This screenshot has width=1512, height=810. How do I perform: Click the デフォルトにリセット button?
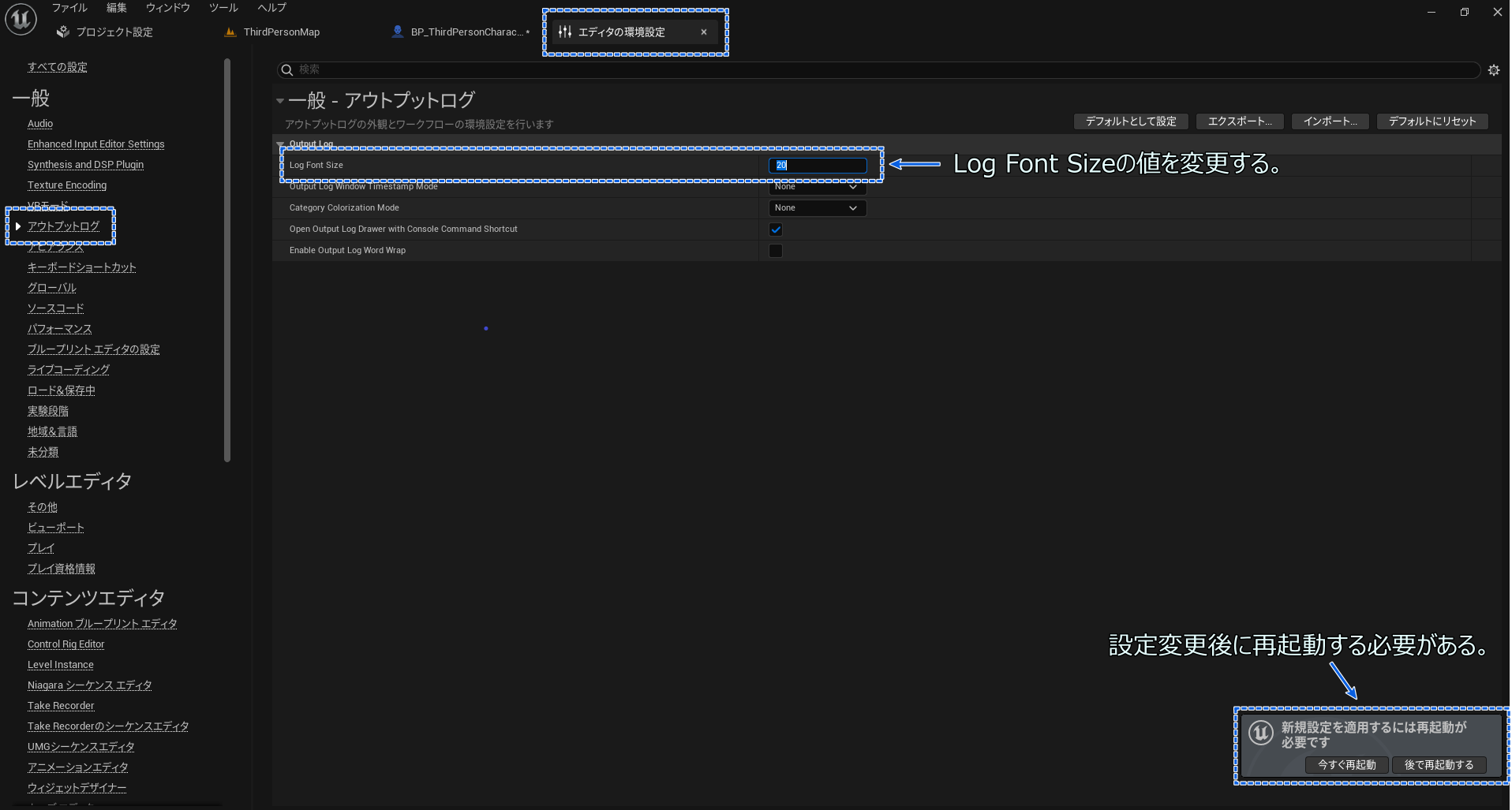tap(1432, 121)
